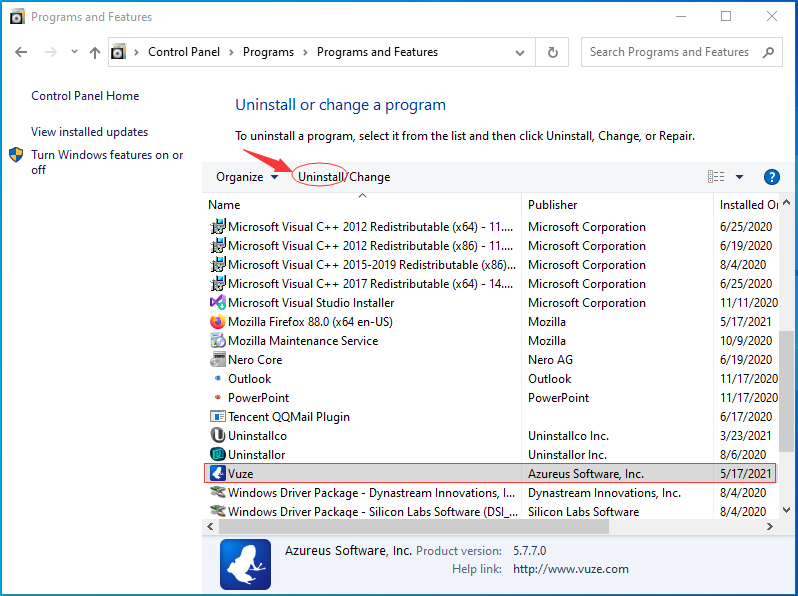This screenshot has height=596, width=798.
Task: Sort by the Publisher column header
Action: tap(553, 205)
